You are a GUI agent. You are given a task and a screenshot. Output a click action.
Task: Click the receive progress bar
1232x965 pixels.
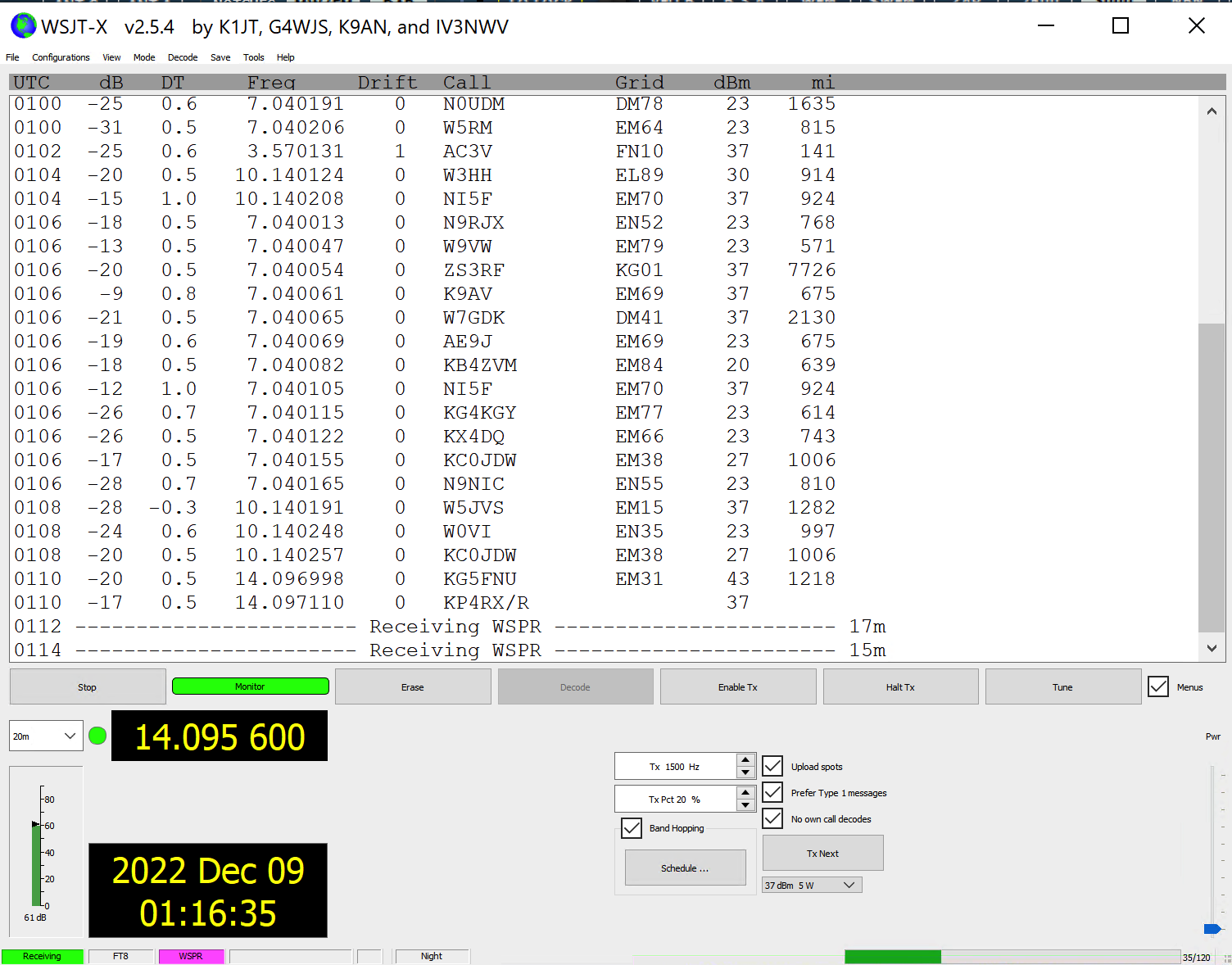tap(1012, 957)
